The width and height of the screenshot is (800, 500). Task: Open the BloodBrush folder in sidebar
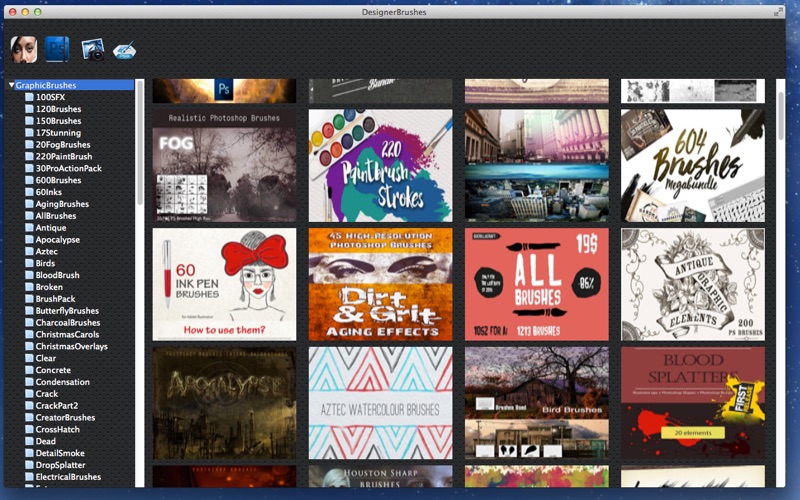pos(57,275)
